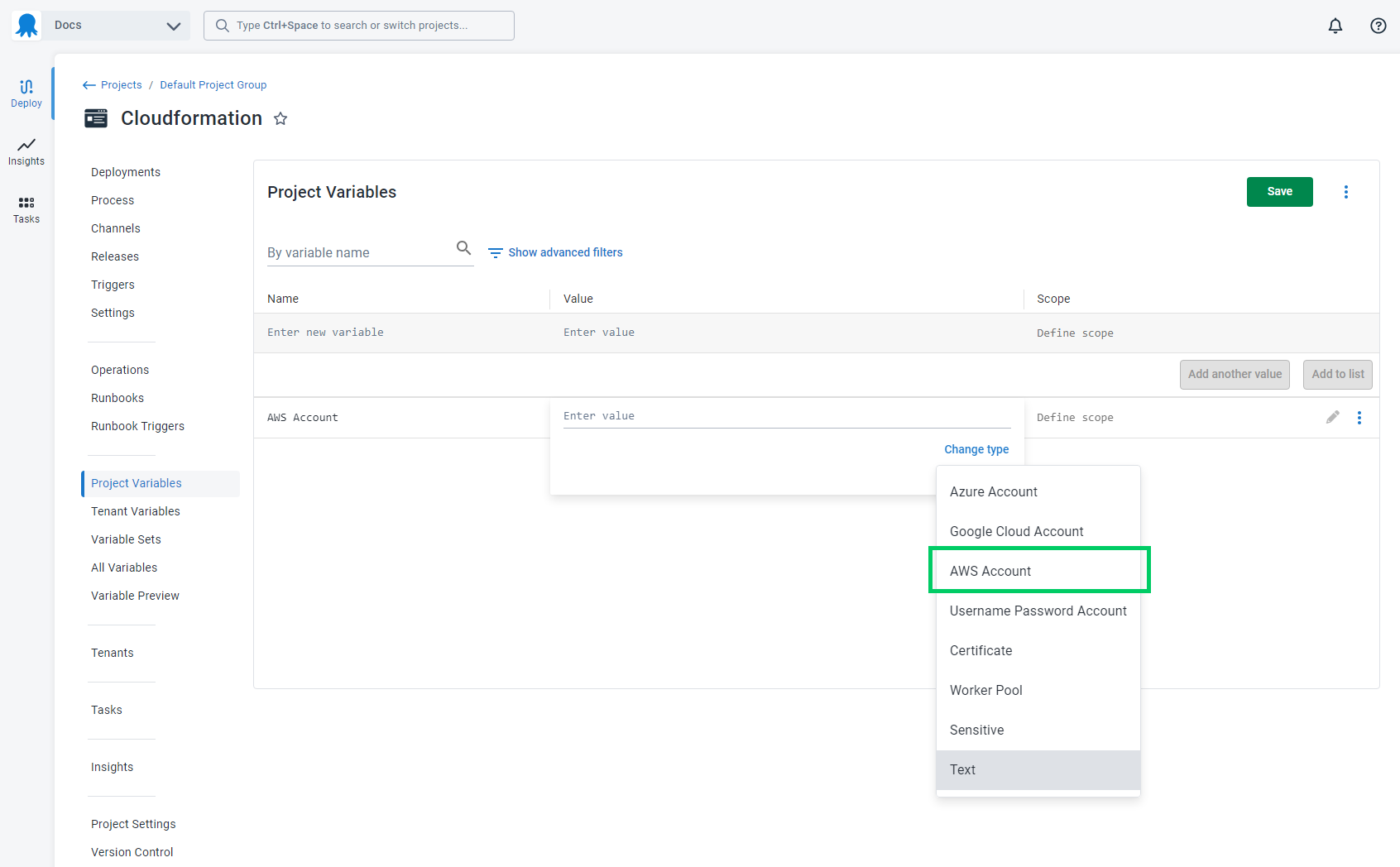This screenshot has width=1400, height=867.
Task: Go to Projects breadcrumb
Action: (x=122, y=85)
